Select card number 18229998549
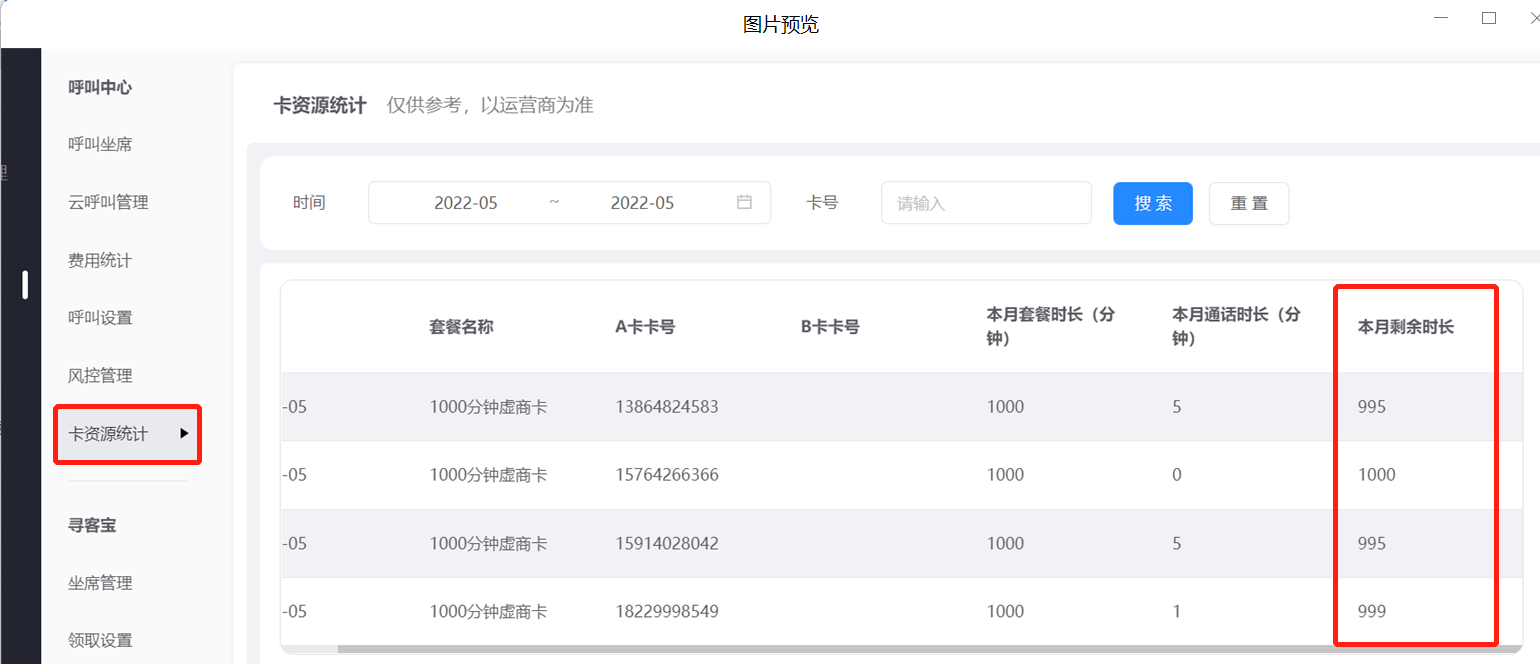Viewport: 1540px width, 664px height. (x=667, y=611)
